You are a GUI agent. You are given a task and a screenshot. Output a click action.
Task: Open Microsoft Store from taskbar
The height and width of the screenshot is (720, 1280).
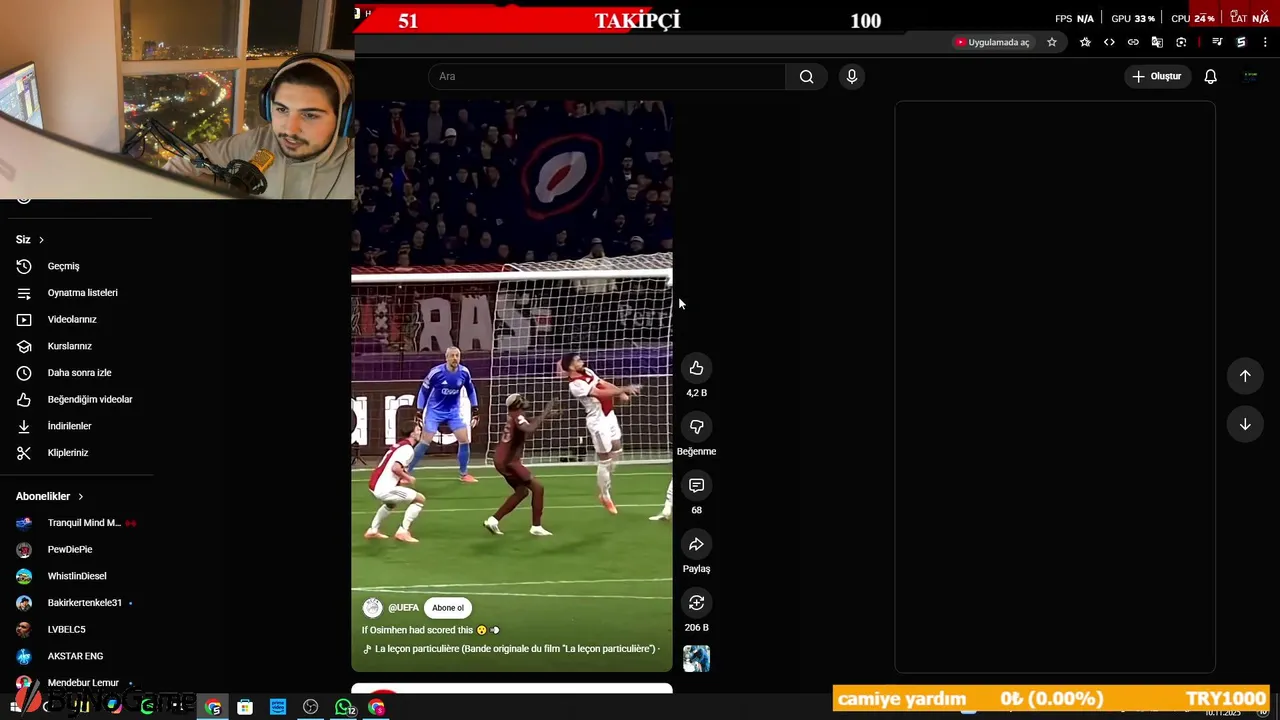[x=245, y=708]
